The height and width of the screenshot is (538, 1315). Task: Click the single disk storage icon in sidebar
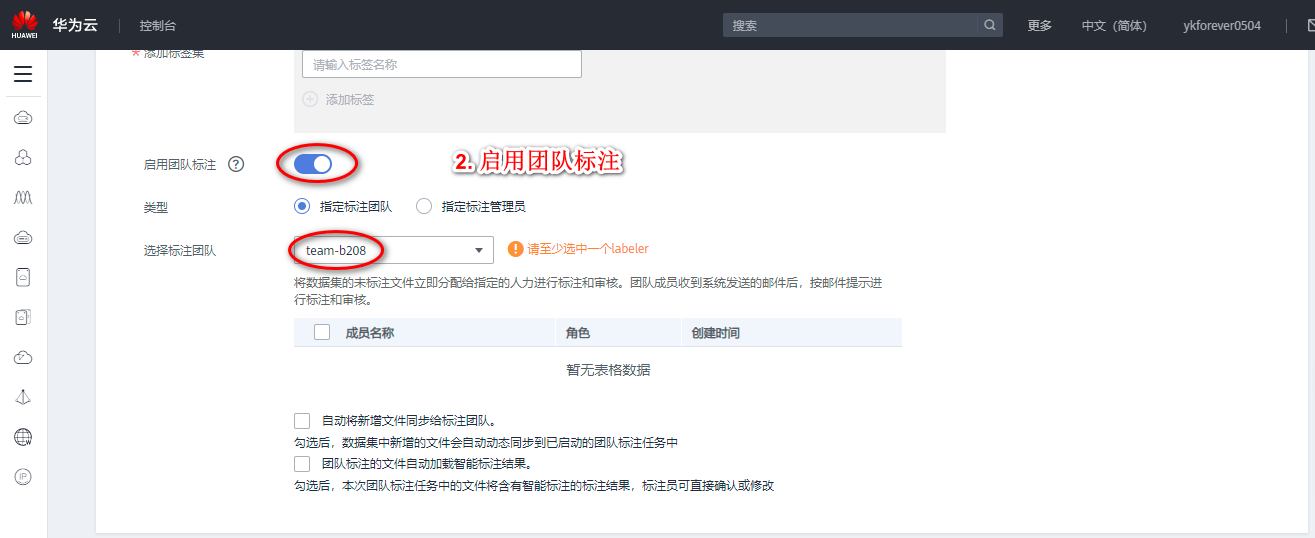[x=23, y=277]
